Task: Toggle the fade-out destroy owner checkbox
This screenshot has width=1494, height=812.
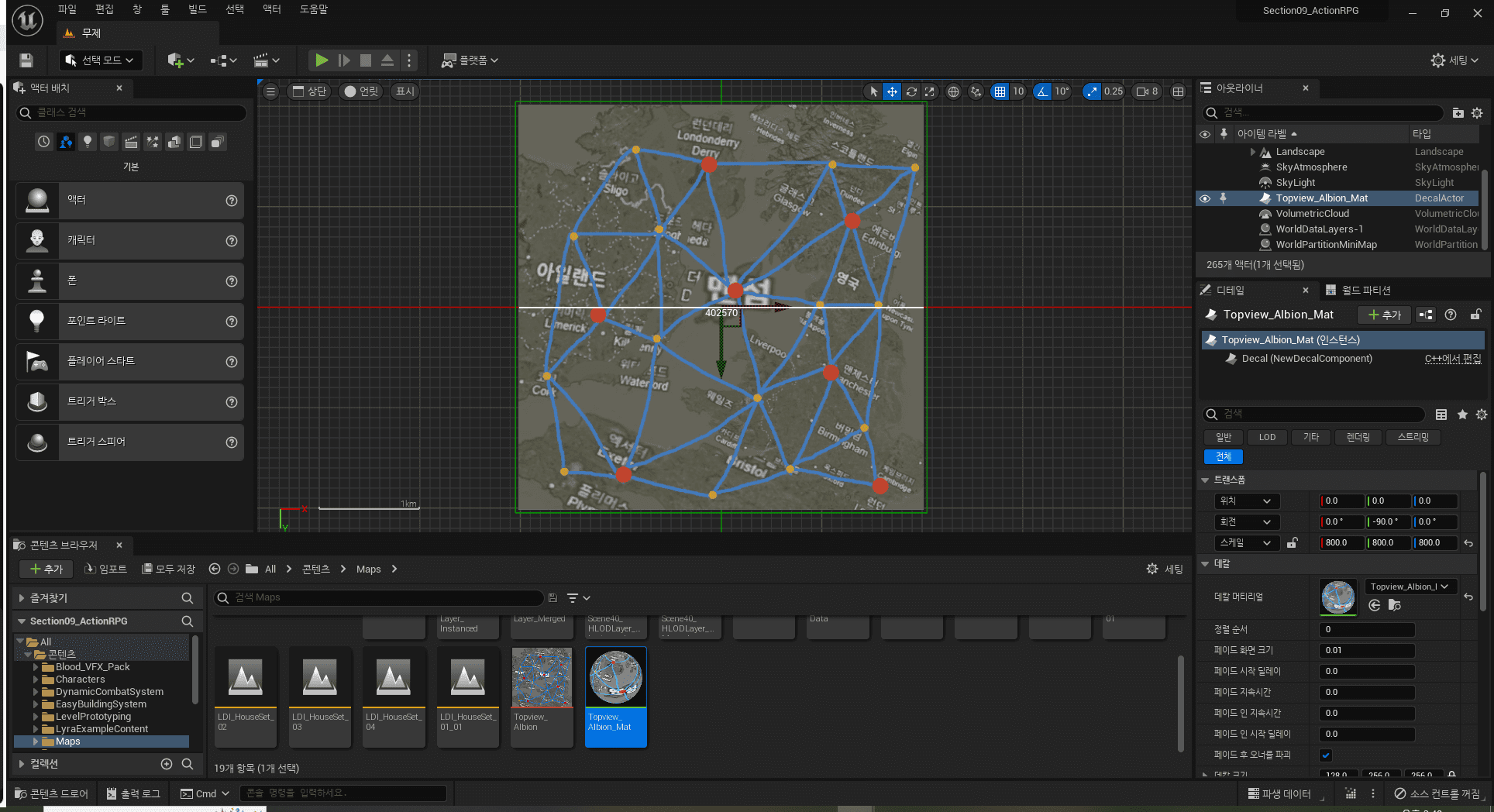Action: 1326,755
